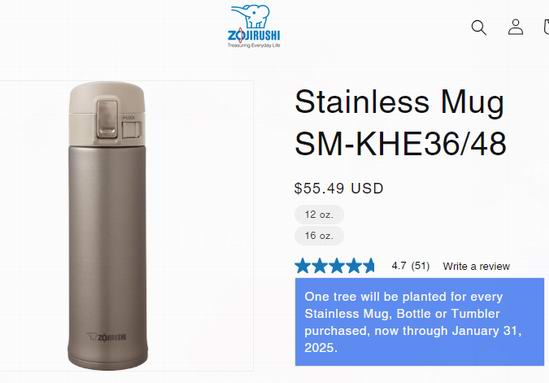Click the Write a review link
Viewport: 549px width, 383px height.
click(x=476, y=266)
